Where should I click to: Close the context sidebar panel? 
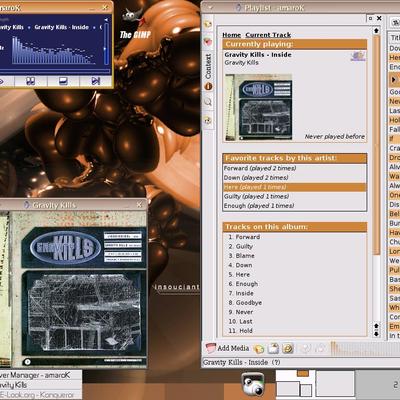coord(379,18)
